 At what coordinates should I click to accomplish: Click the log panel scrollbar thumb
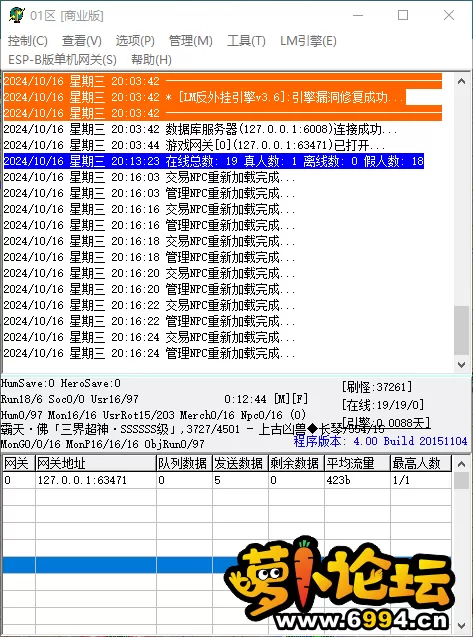461,330
